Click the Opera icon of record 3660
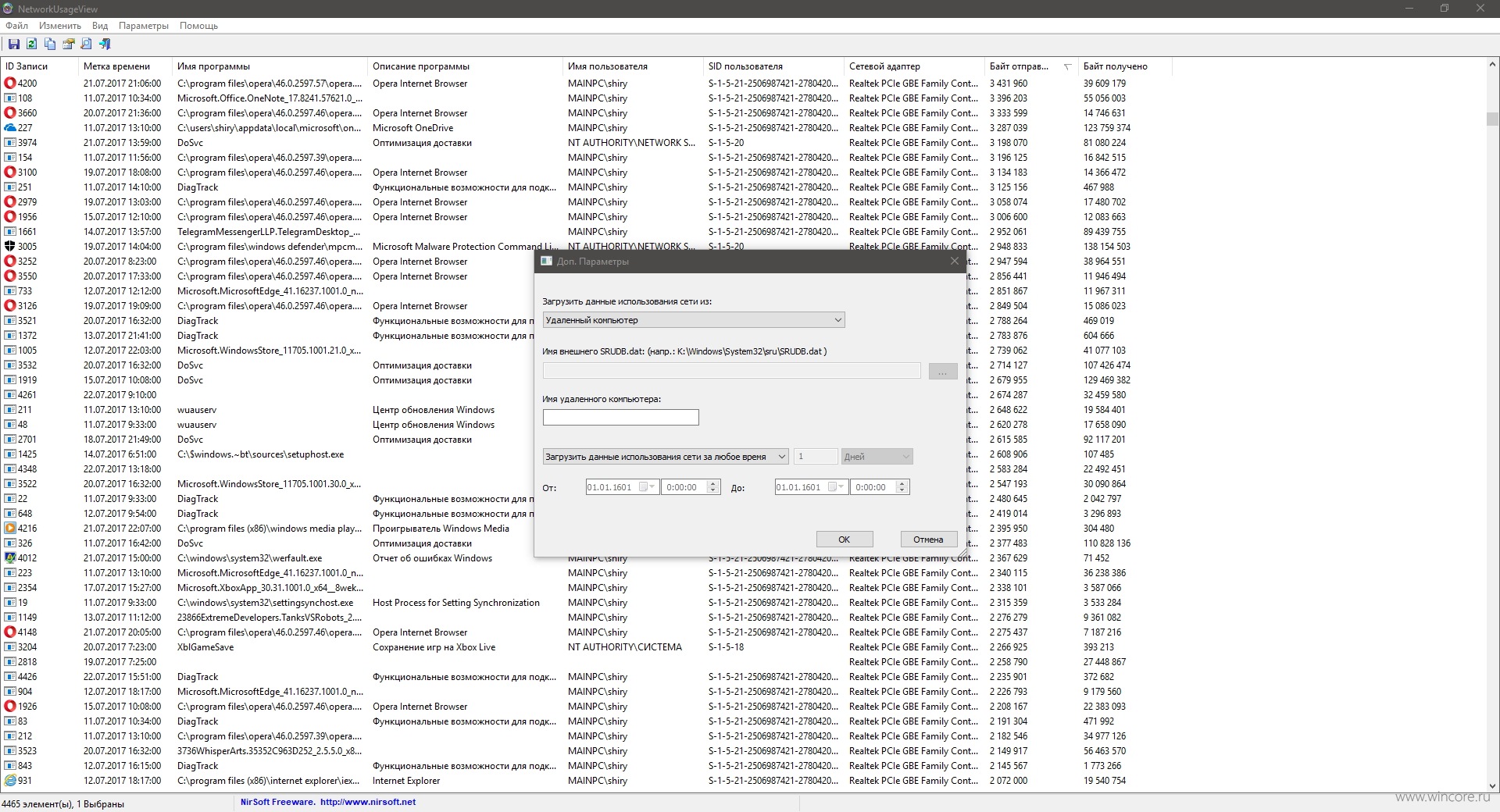This screenshot has width=1500, height=812. tap(10, 112)
